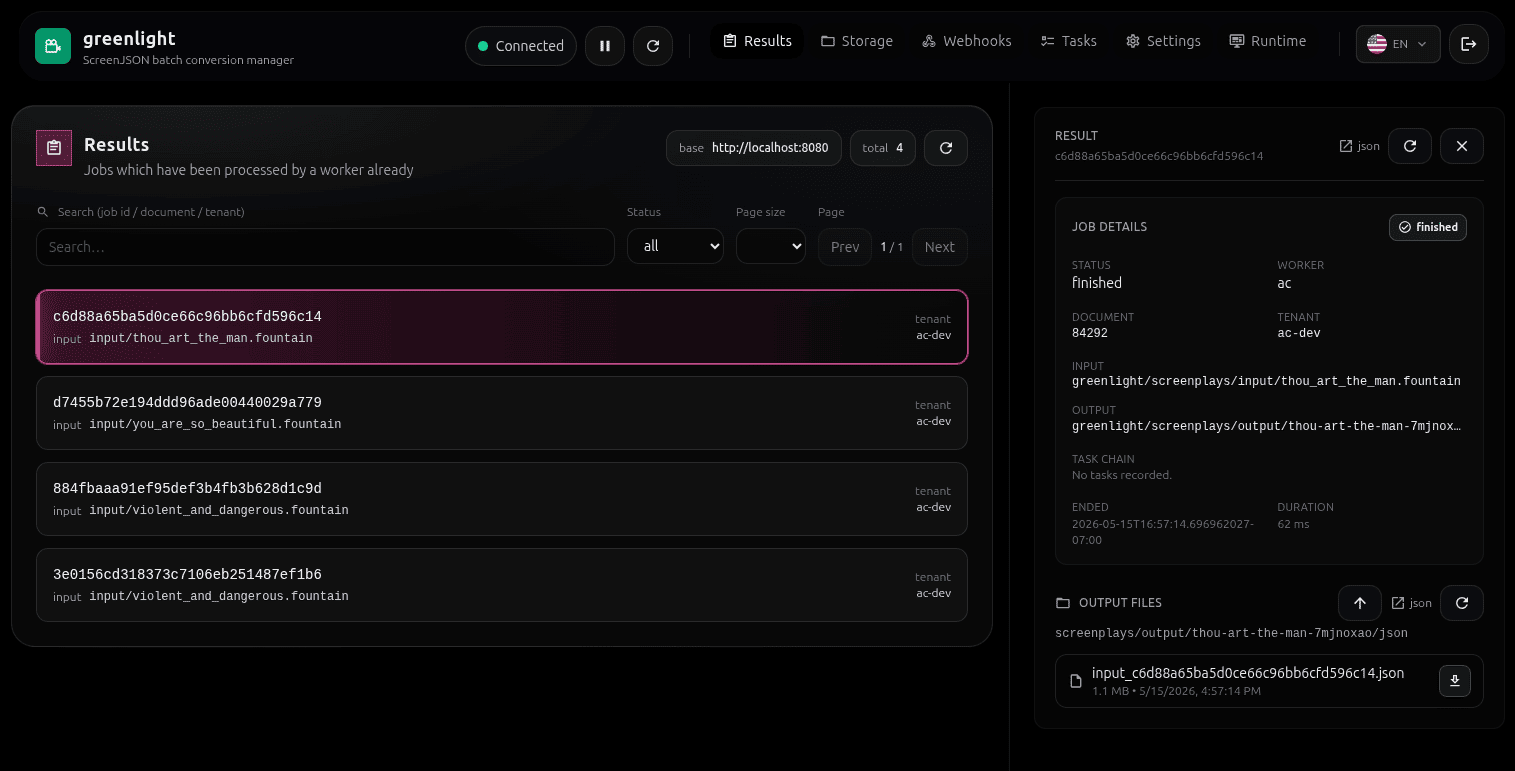Click the document value 84292
Image resolution: width=1515 pixels, height=771 pixels.
[1090, 333]
